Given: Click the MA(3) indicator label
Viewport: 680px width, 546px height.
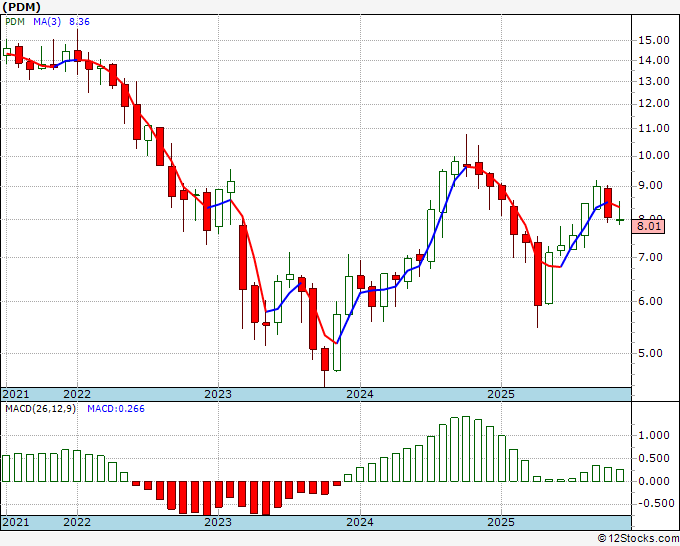Looking at the screenshot, I should [47, 21].
